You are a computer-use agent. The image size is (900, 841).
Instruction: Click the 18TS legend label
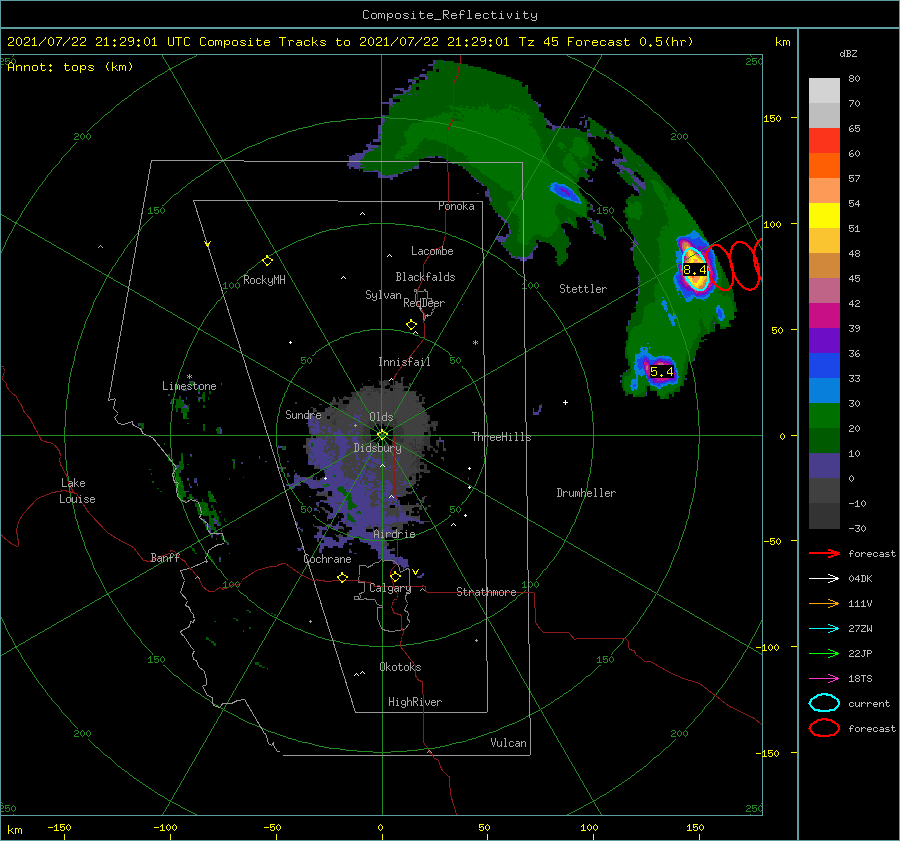point(860,679)
